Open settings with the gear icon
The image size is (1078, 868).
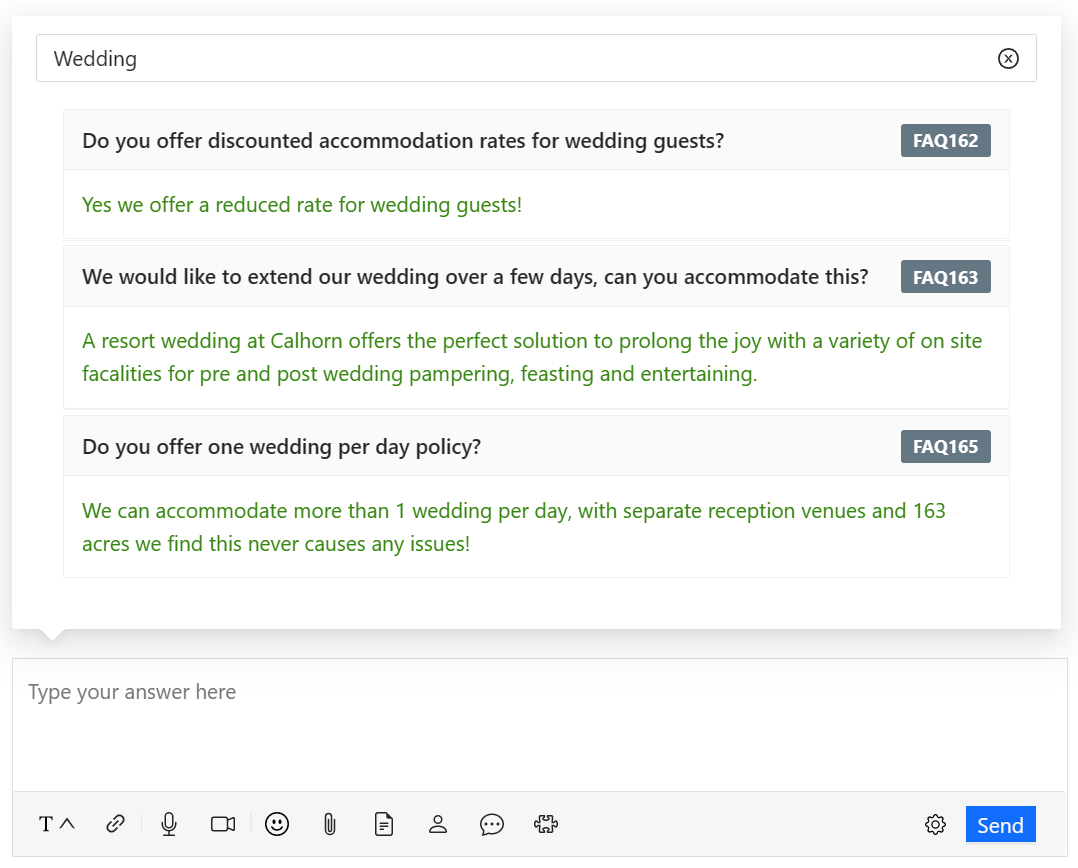[x=935, y=825]
